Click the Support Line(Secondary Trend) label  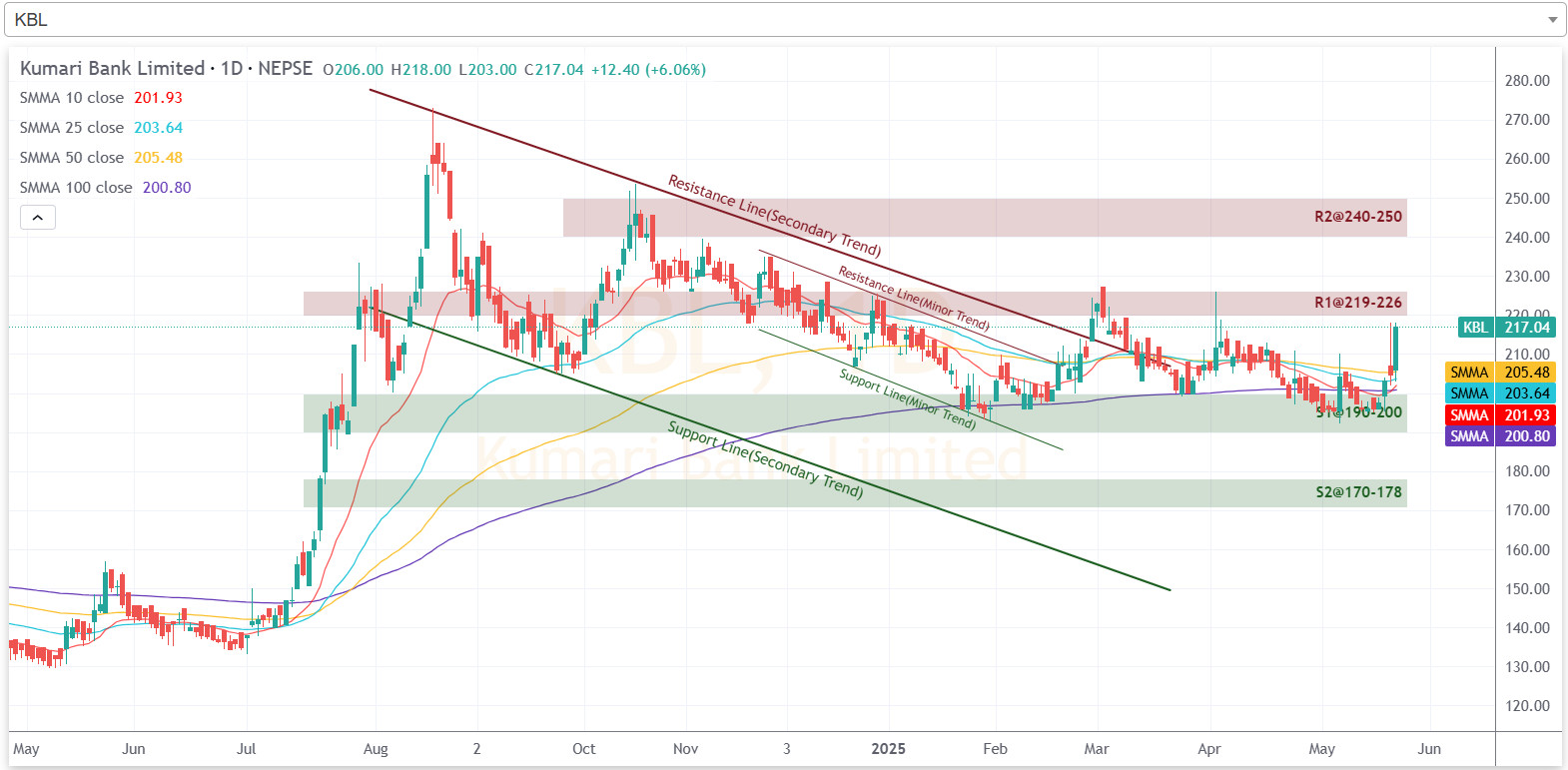tap(765, 459)
